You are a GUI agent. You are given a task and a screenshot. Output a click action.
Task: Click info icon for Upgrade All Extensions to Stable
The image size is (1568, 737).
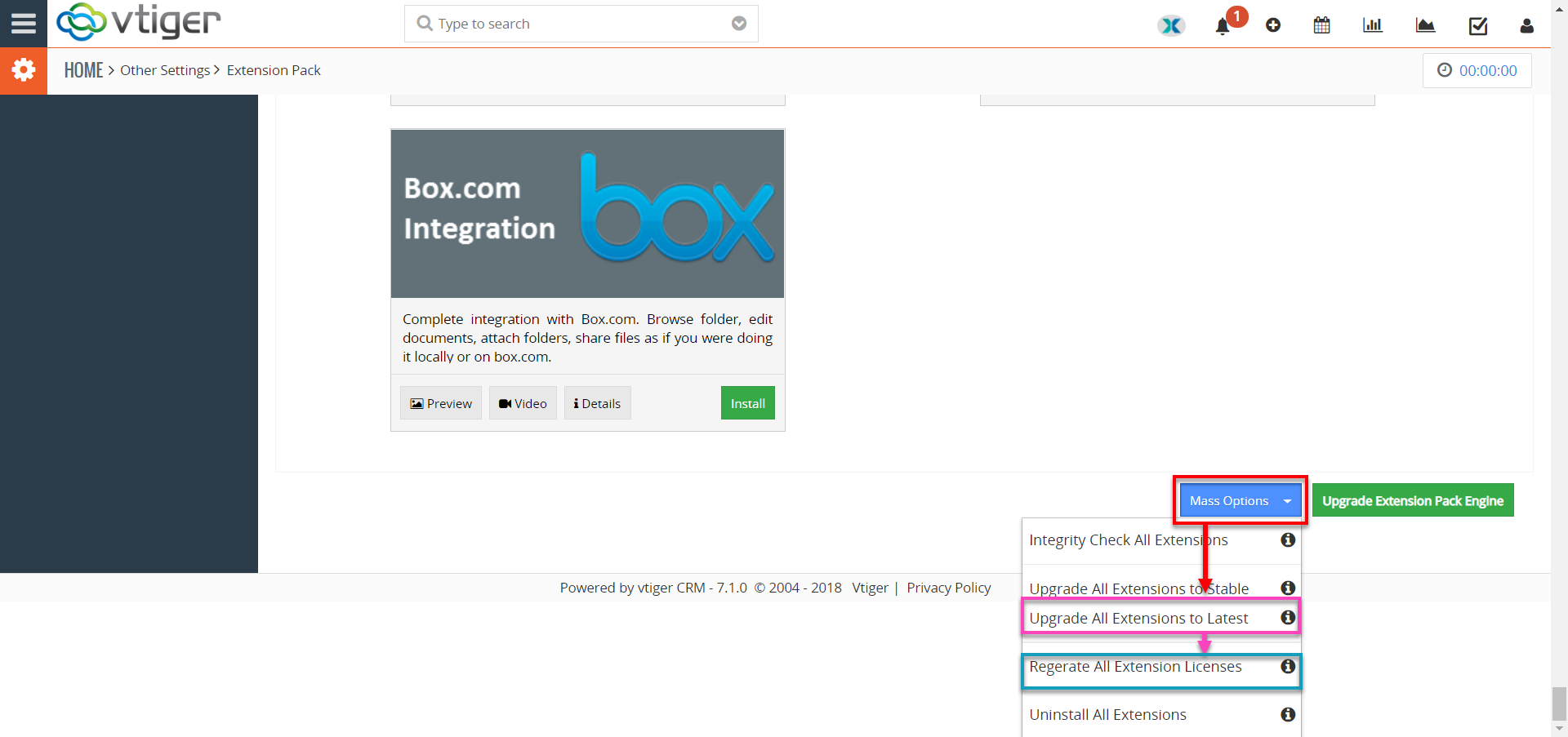pos(1288,588)
